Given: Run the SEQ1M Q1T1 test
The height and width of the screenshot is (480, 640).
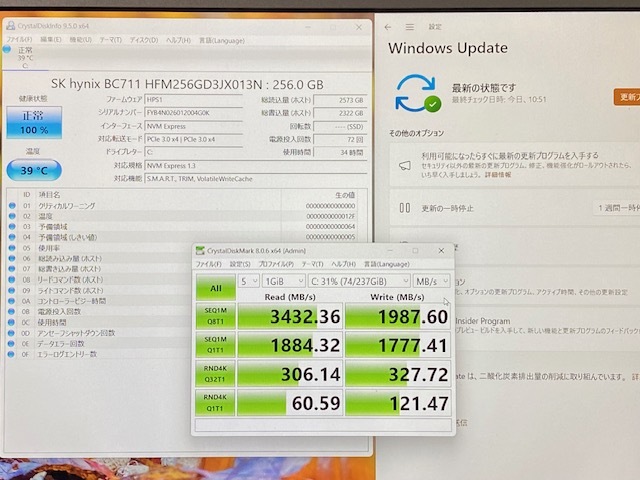Looking at the screenshot, I should click(x=215, y=344).
